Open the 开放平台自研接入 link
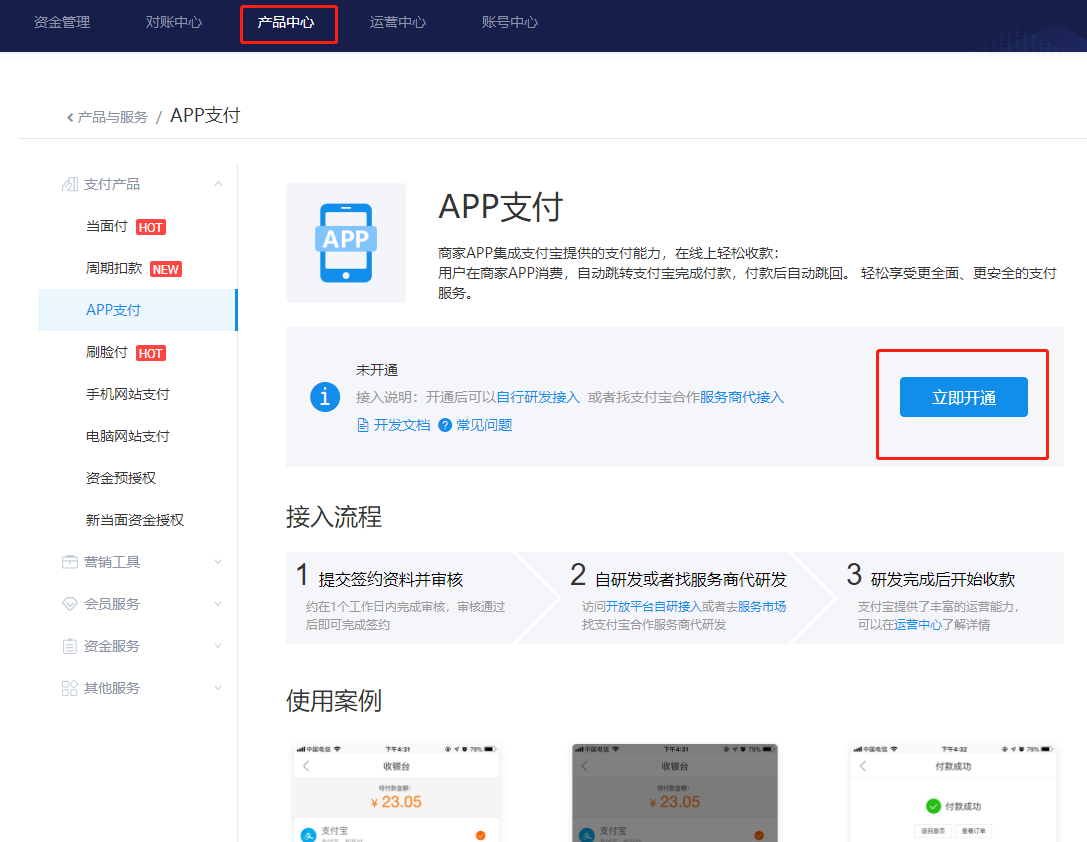Screen dimensions: 1087x842 pos(654,606)
